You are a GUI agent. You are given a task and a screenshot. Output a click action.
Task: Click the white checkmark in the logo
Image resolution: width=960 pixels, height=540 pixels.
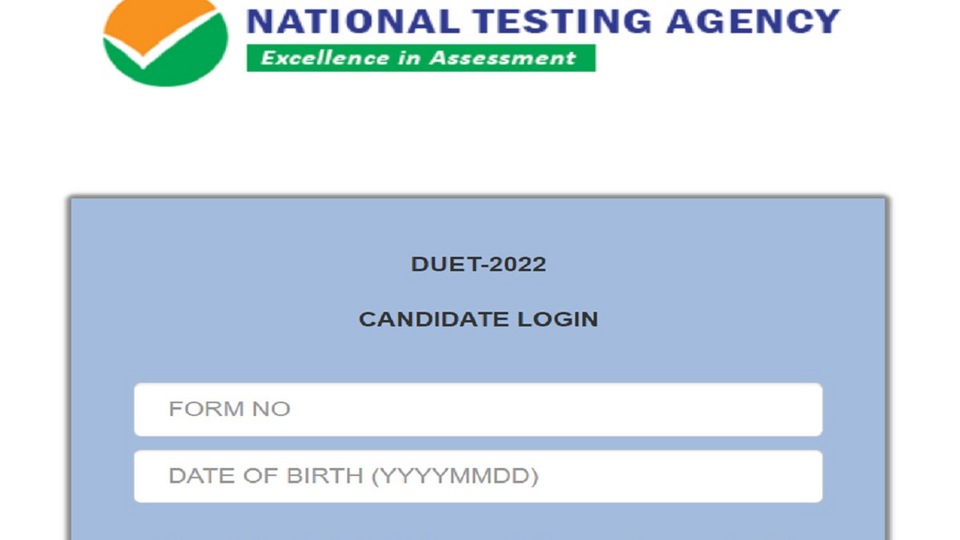[x=164, y=44]
